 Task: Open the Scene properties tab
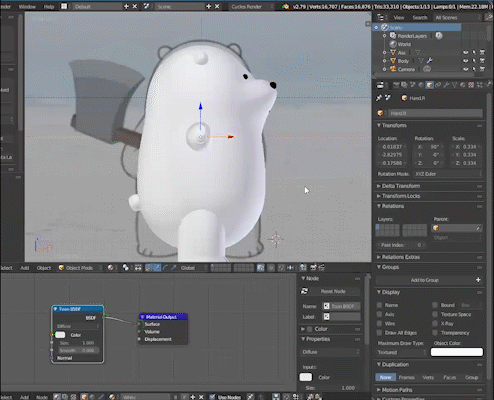click(413, 85)
